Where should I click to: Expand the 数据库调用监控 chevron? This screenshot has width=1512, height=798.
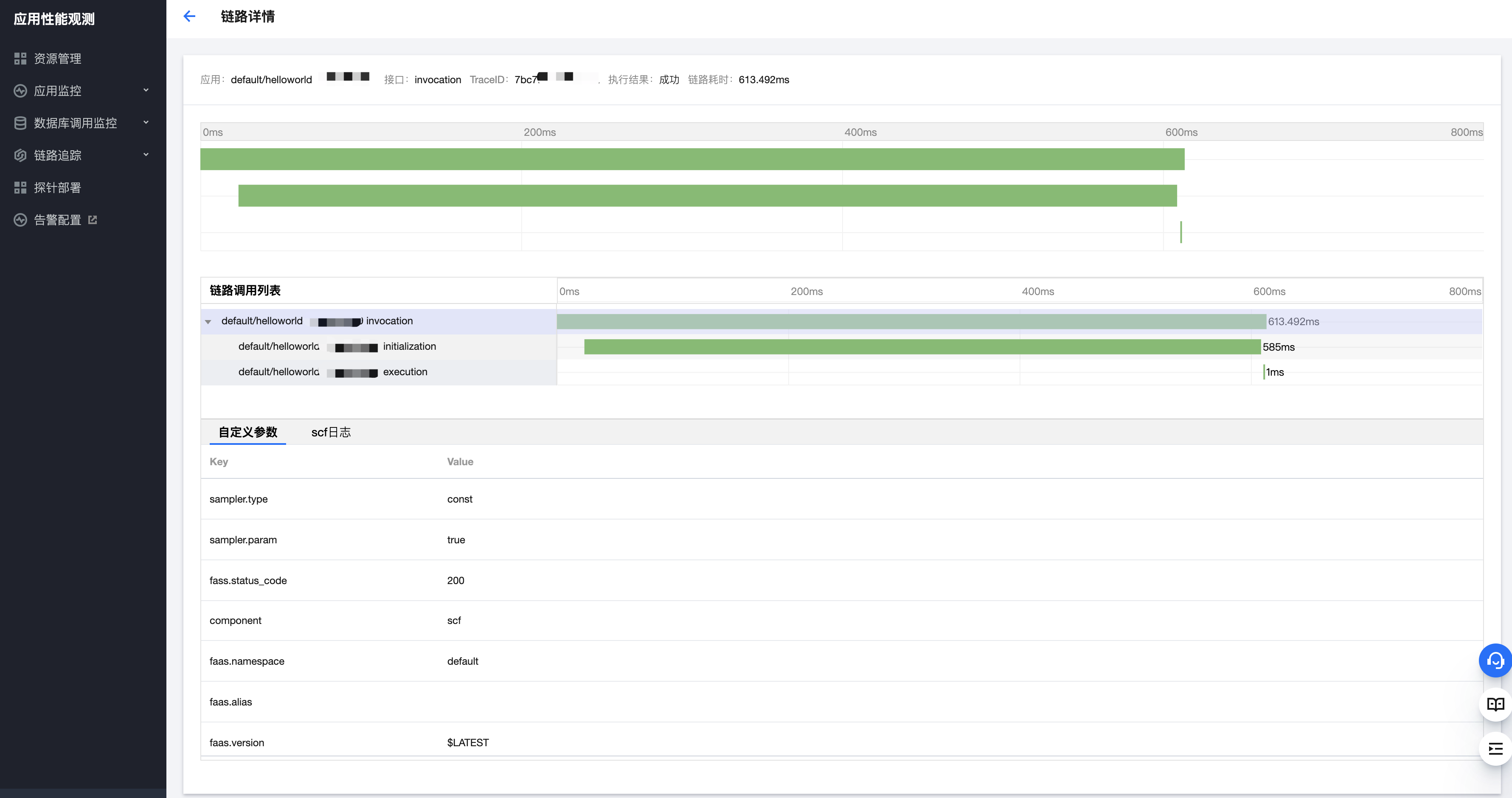146,123
